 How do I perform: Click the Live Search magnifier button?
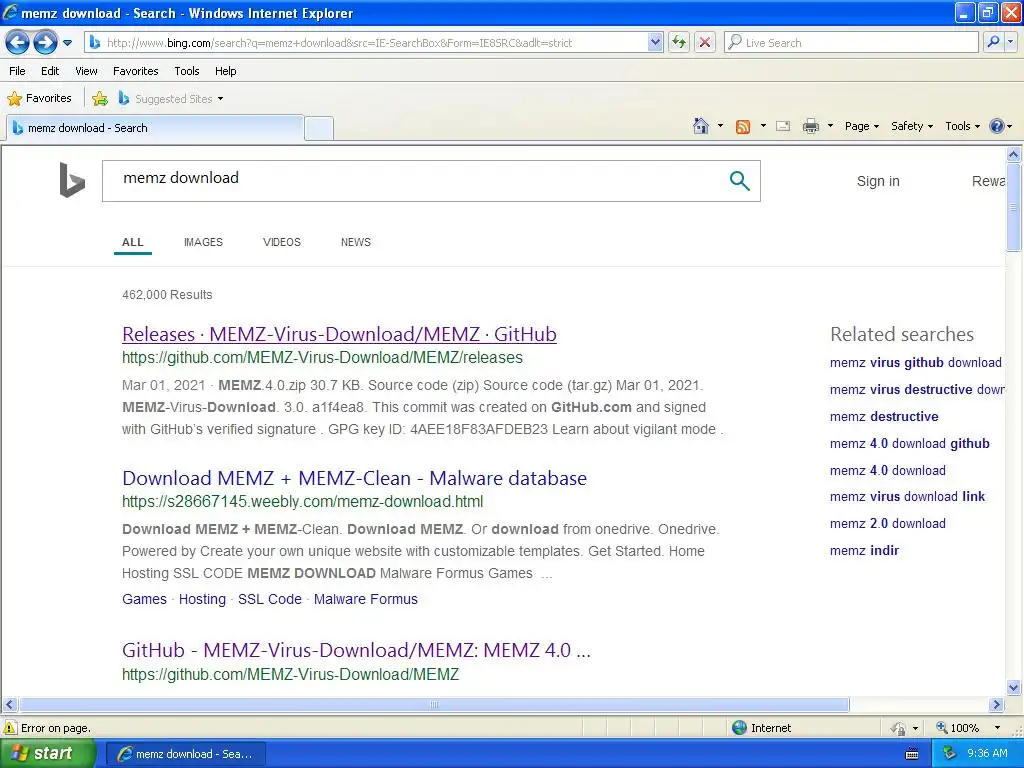(993, 42)
